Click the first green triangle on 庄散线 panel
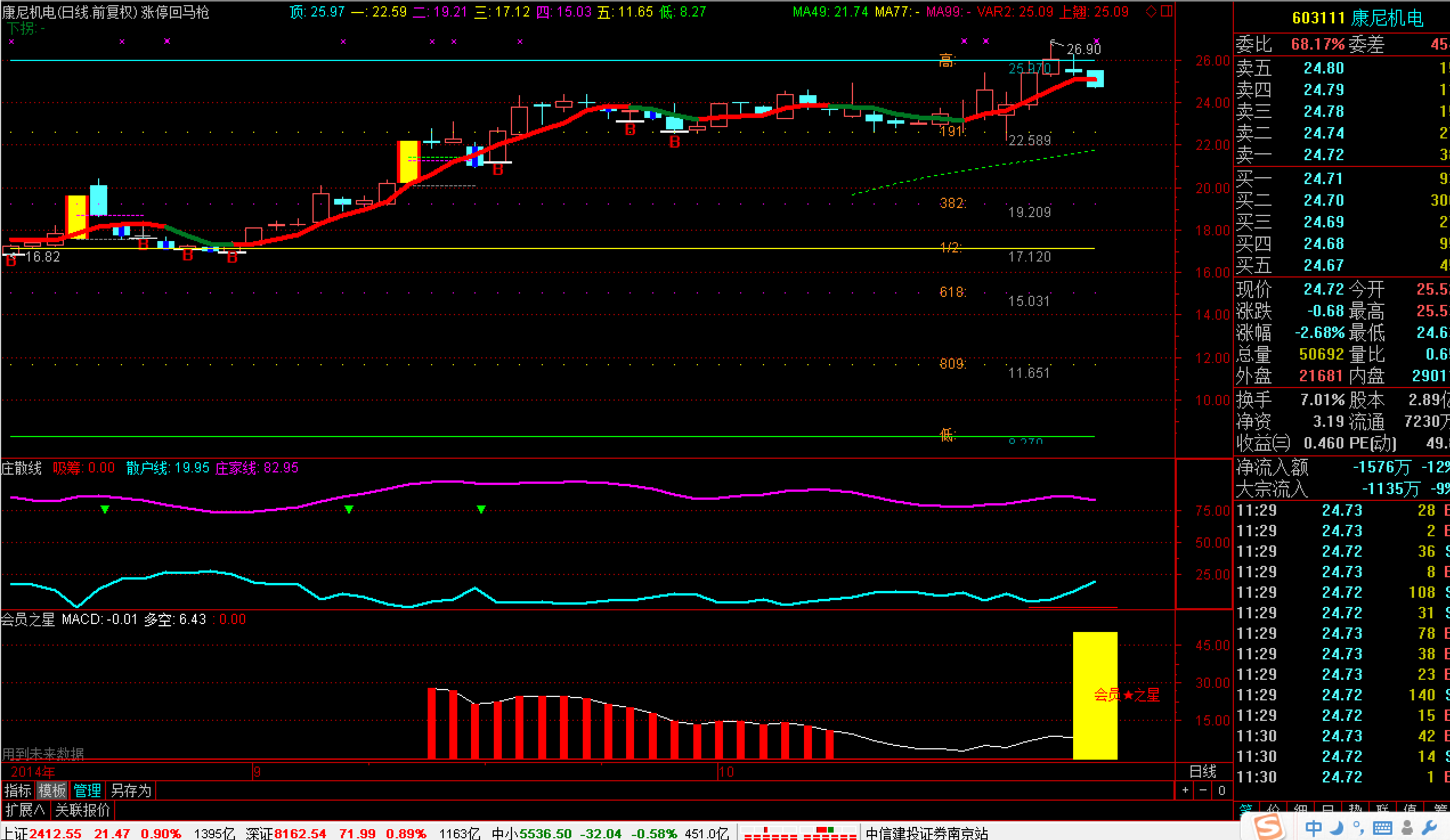1450x840 pixels. pos(105,509)
